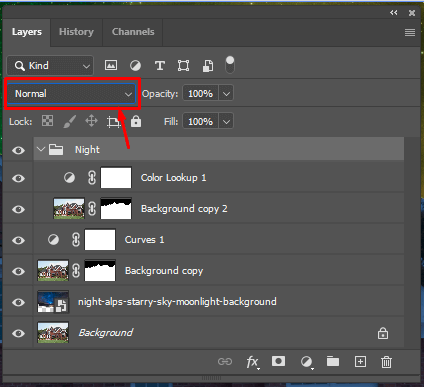The height and width of the screenshot is (387, 424).
Task: Open the Normal blending mode dropdown
Action: [71, 94]
